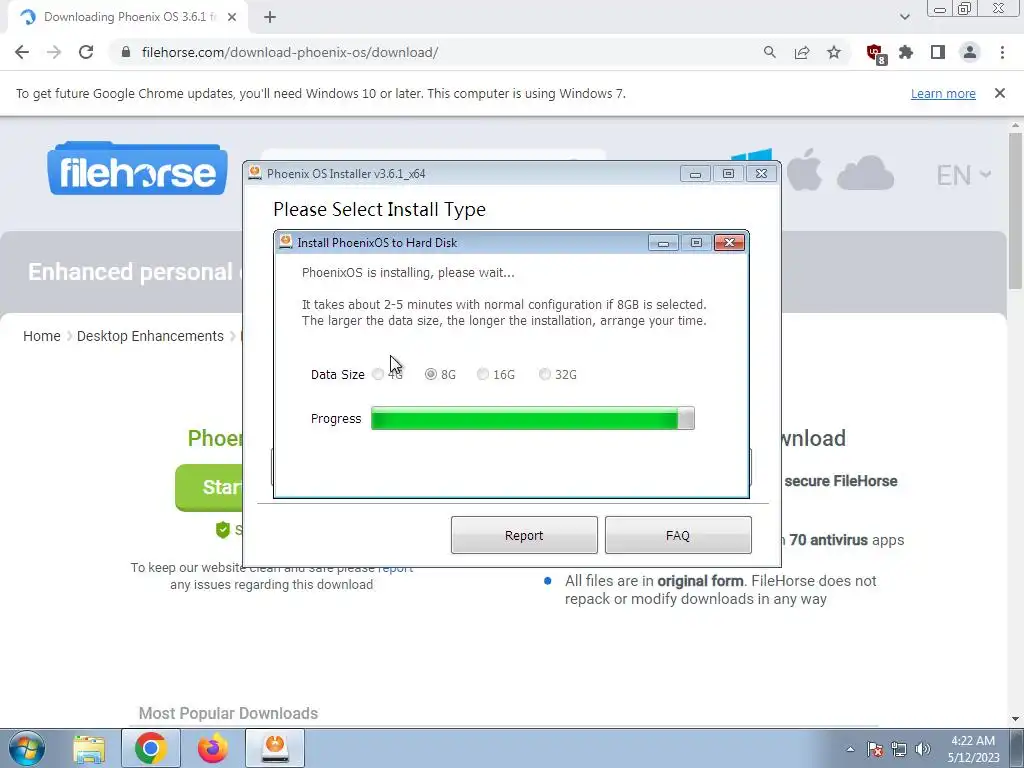Close the Install PhoenixOS to Hard Disk dialog

point(729,242)
